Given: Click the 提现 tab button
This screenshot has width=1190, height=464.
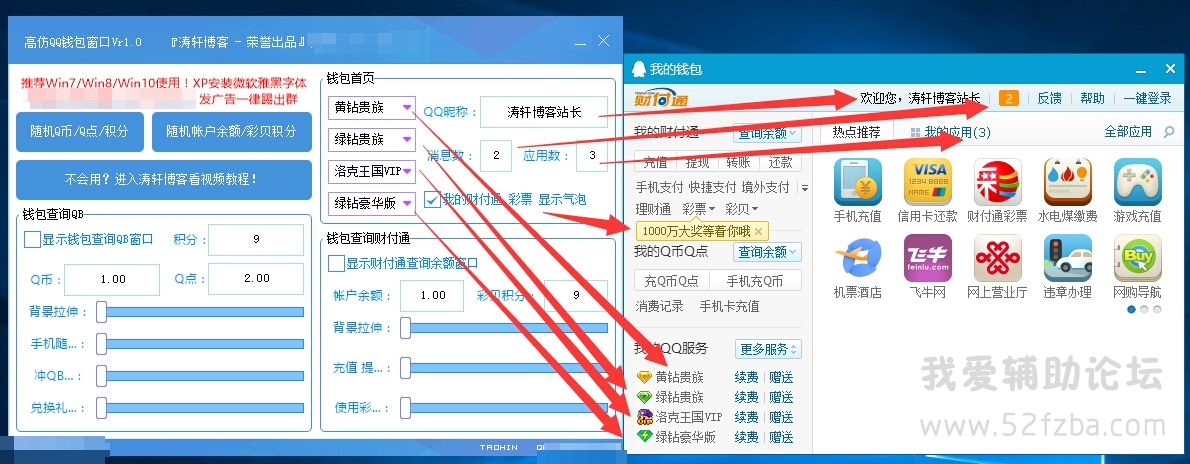Looking at the screenshot, I should point(696,162).
